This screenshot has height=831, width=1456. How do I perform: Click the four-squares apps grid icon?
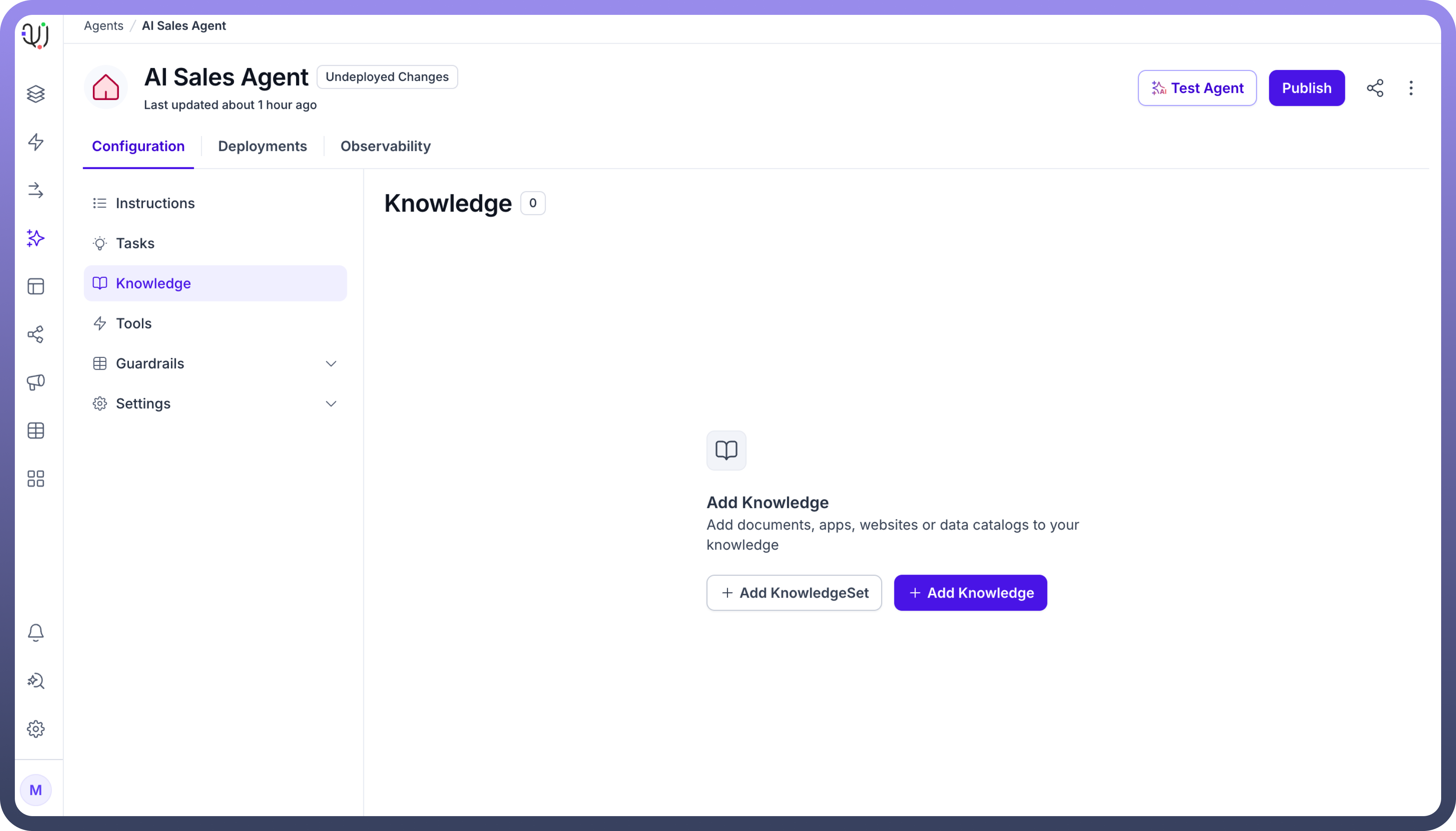pyautogui.click(x=35, y=478)
